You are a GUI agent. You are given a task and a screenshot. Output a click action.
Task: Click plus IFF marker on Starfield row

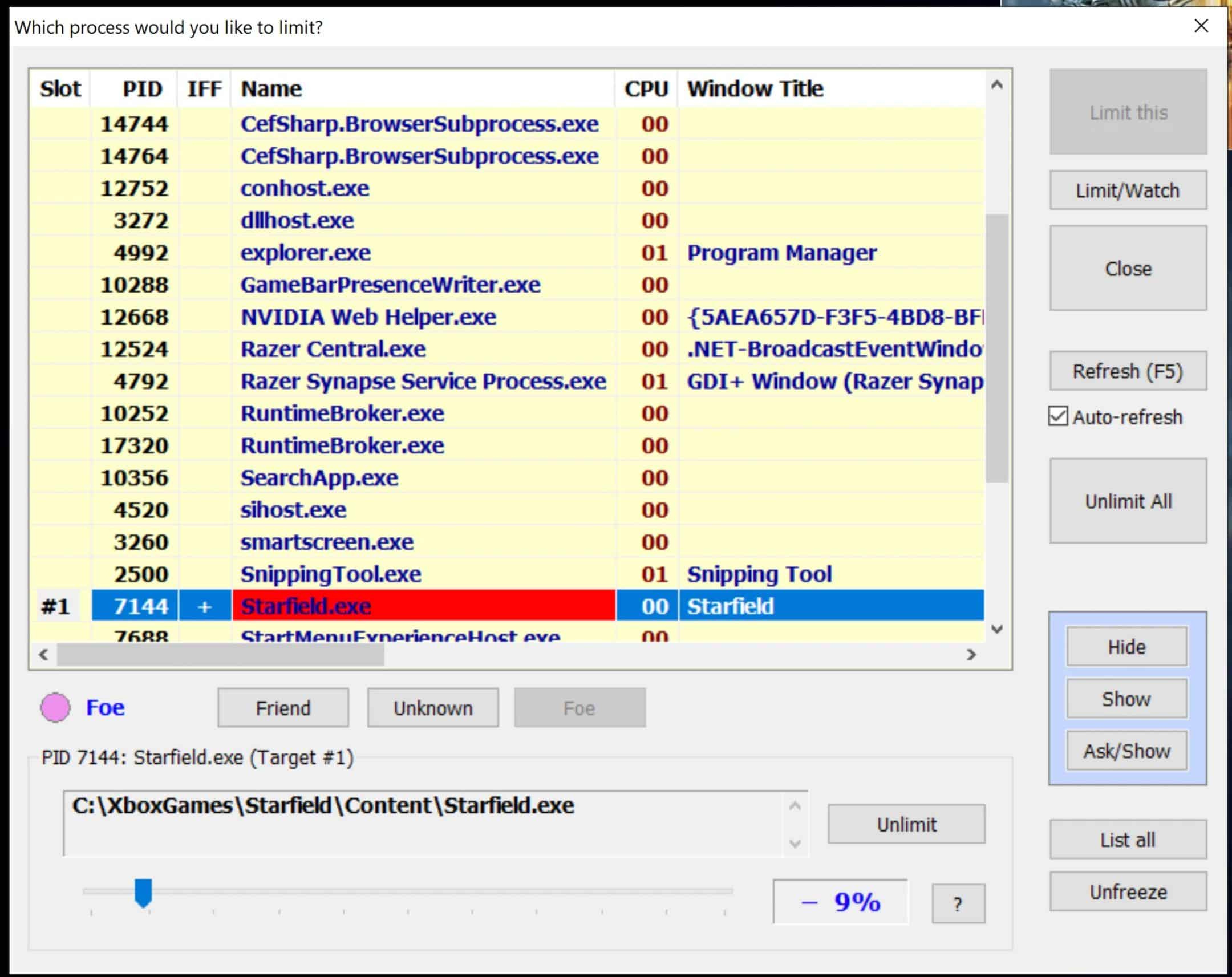point(205,606)
